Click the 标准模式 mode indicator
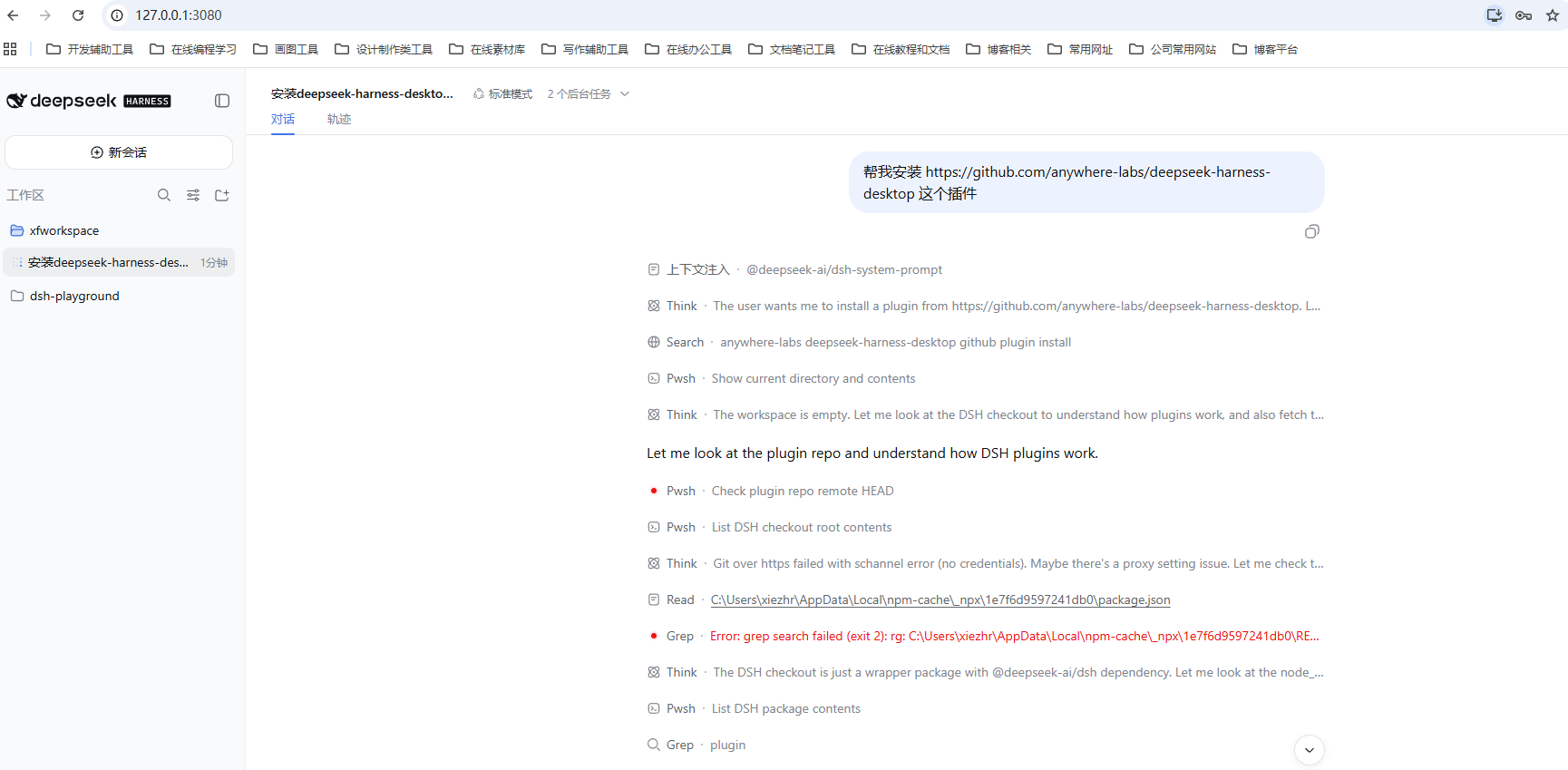 click(502, 94)
